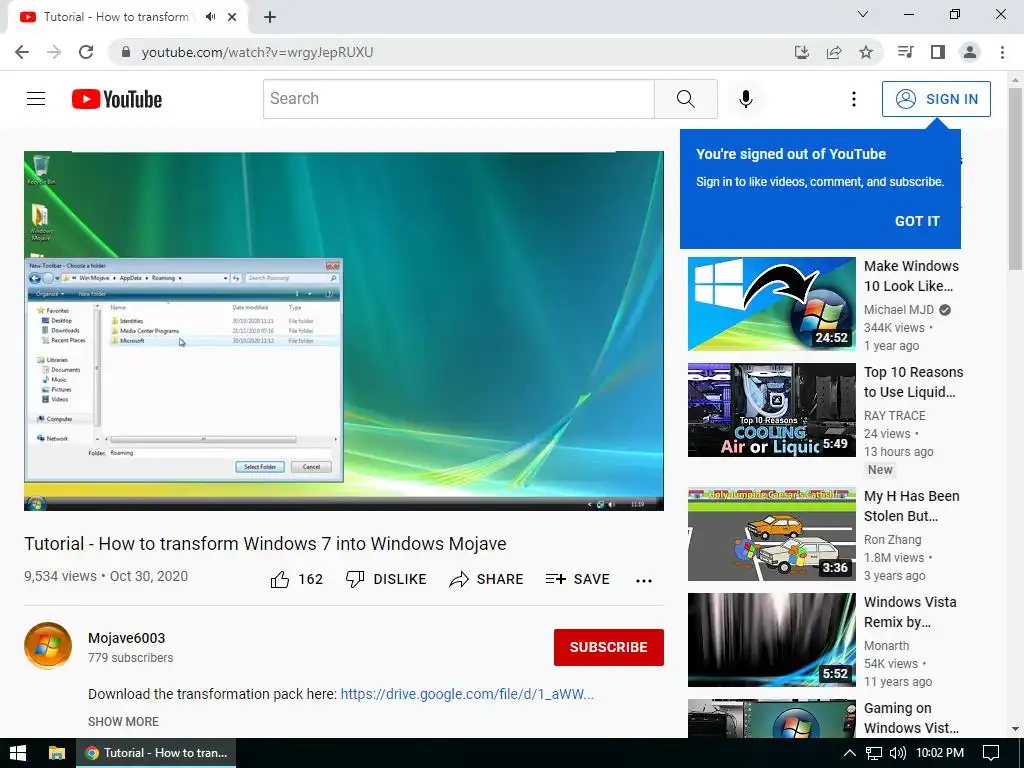Open Make Windows 10 Look Like thumbnail

click(x=771, y=304)
